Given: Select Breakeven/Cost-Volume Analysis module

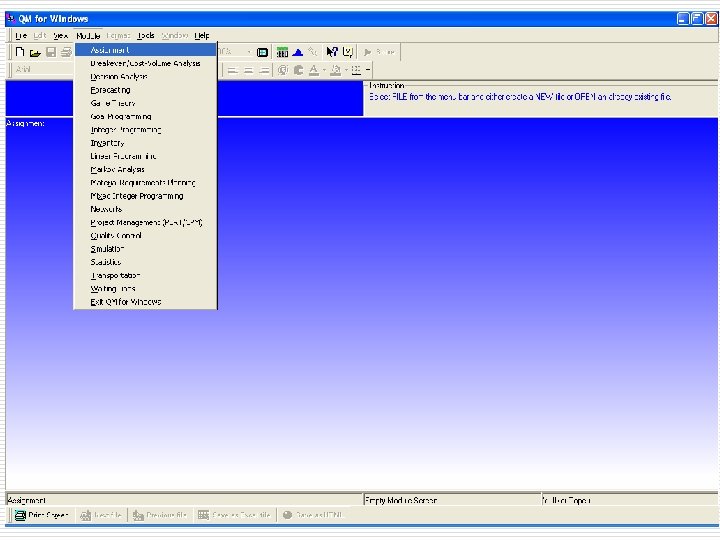Looking at the screenshot, I should click(x=145, y=63).
